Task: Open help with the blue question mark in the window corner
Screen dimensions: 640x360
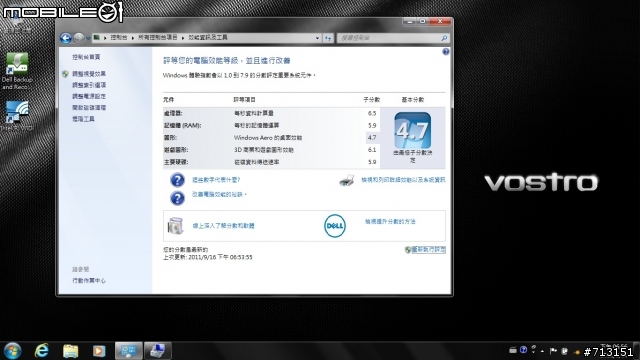Action: pos(446,52)
